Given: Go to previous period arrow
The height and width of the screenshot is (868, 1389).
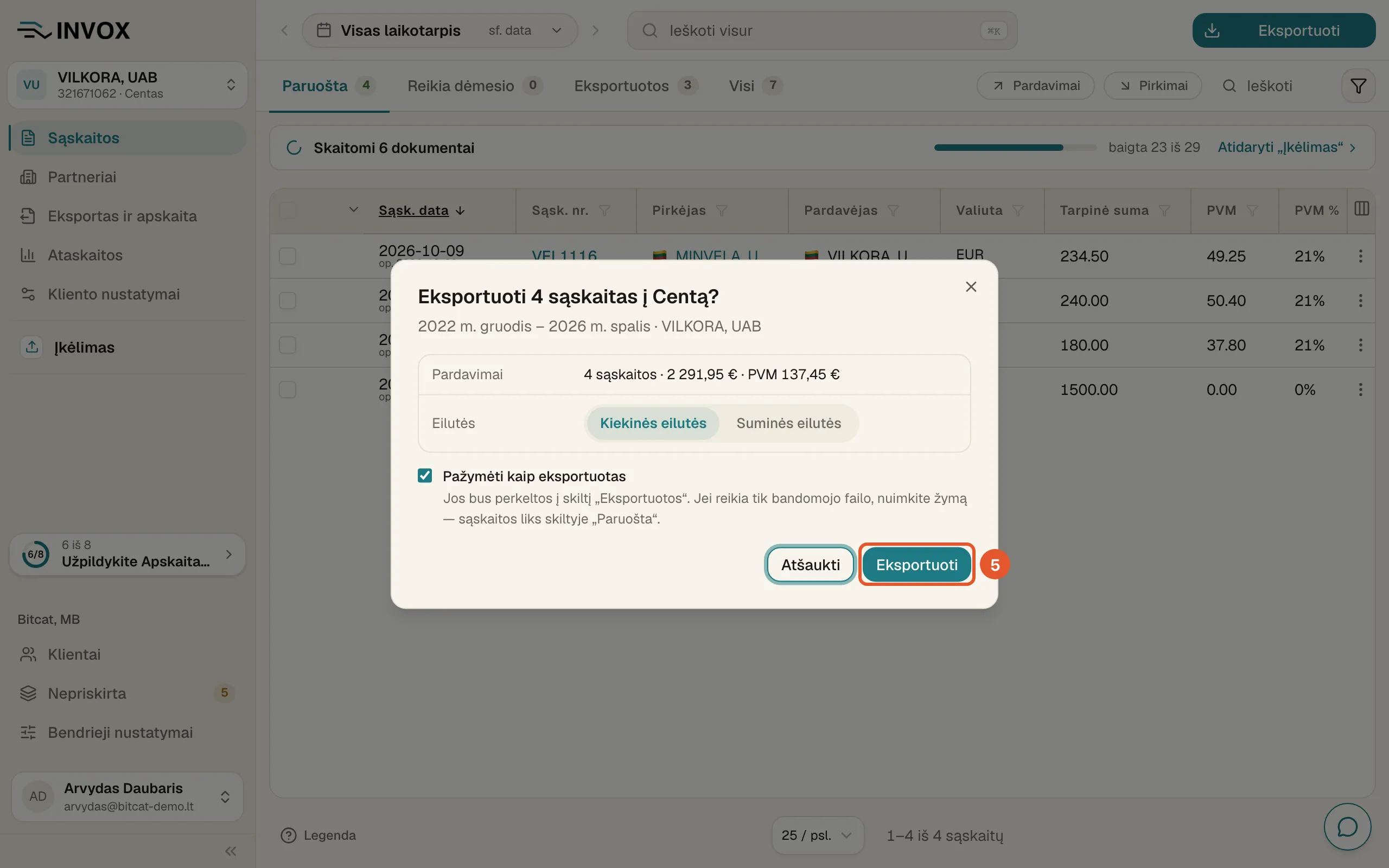Looking at the screenshot, I should (x=284, y=30).
